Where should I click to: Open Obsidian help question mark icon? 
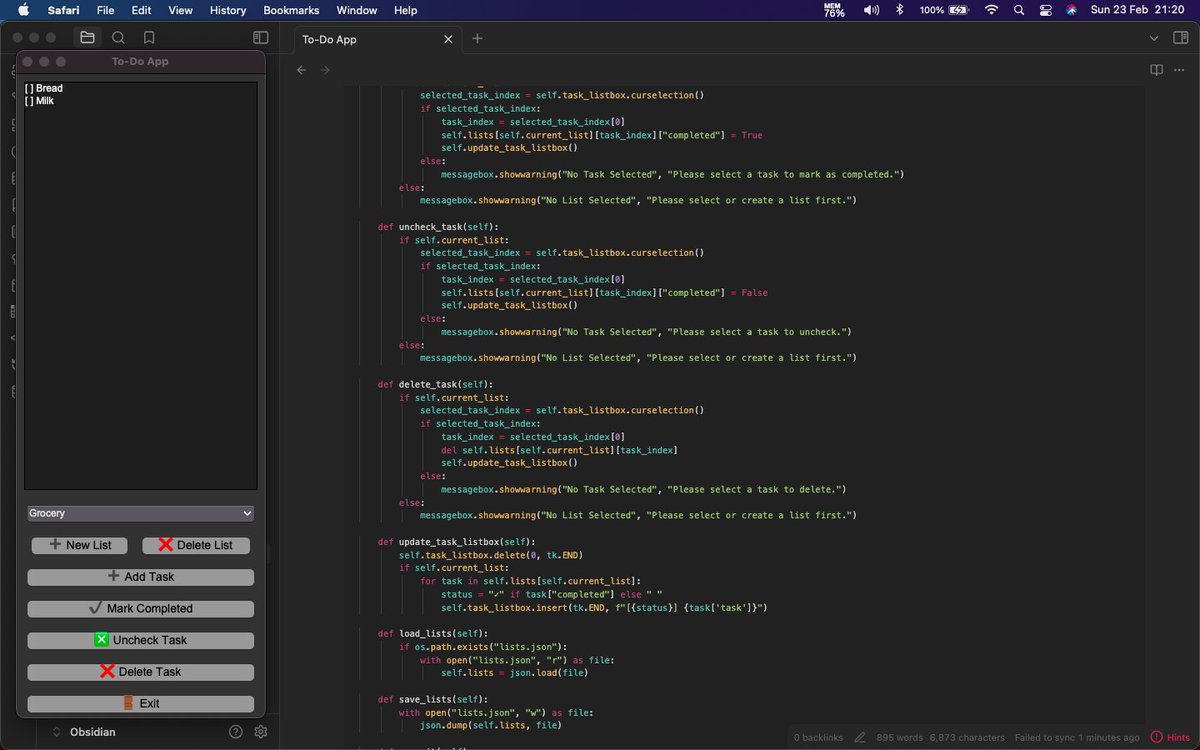pyautogui.click(x=236, y=732)
